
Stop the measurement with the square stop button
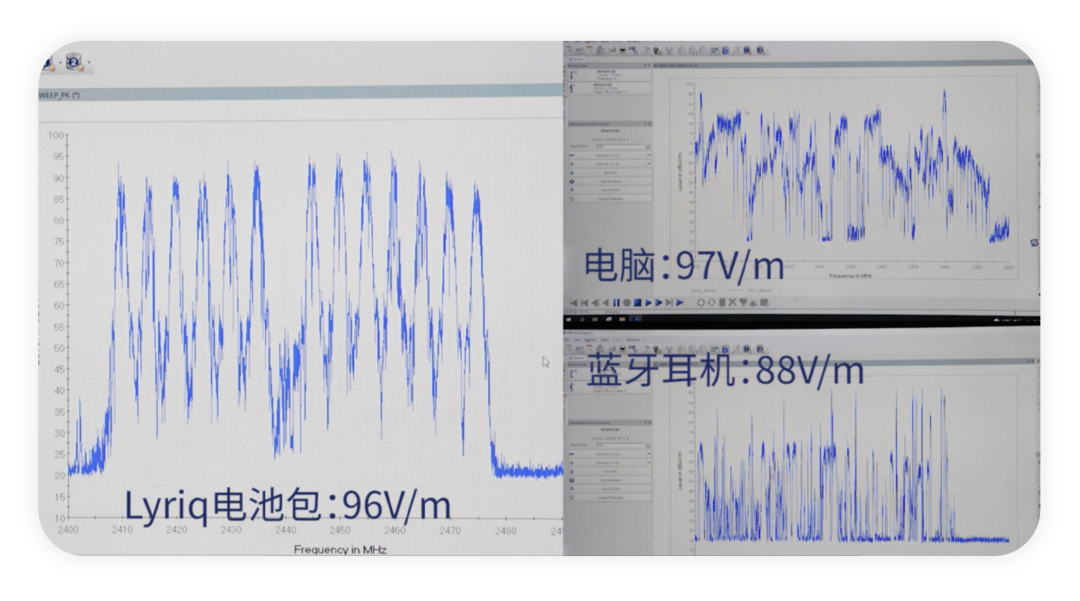click(x=638, y=302)
